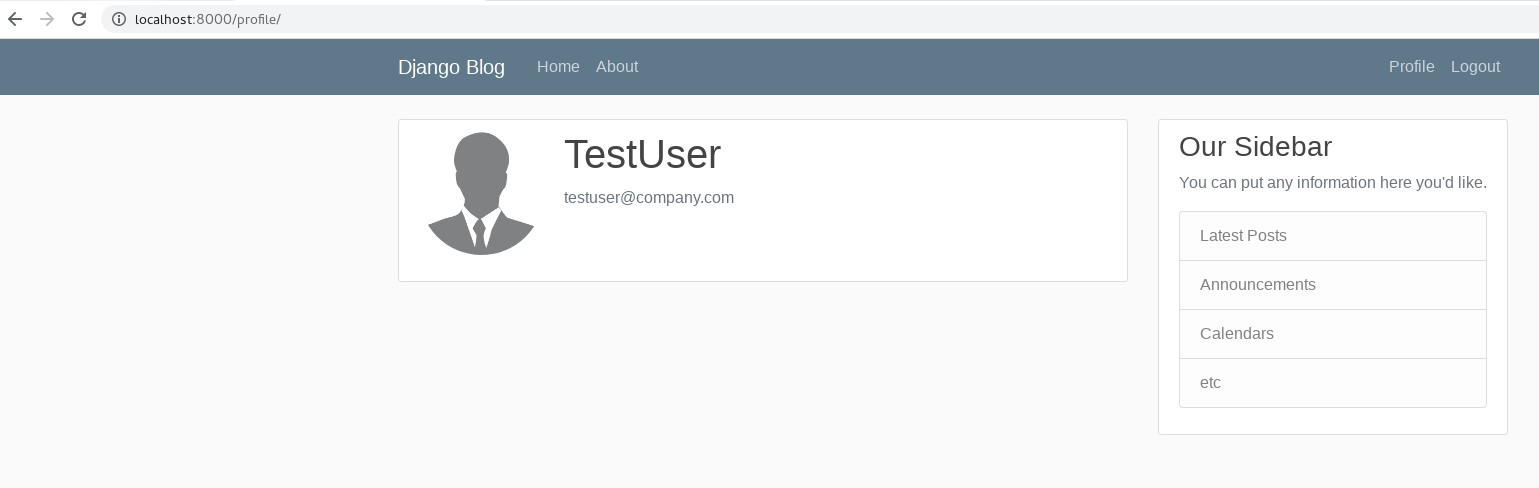
Task: Go to the Home nav item
Action: click(558, 67)
